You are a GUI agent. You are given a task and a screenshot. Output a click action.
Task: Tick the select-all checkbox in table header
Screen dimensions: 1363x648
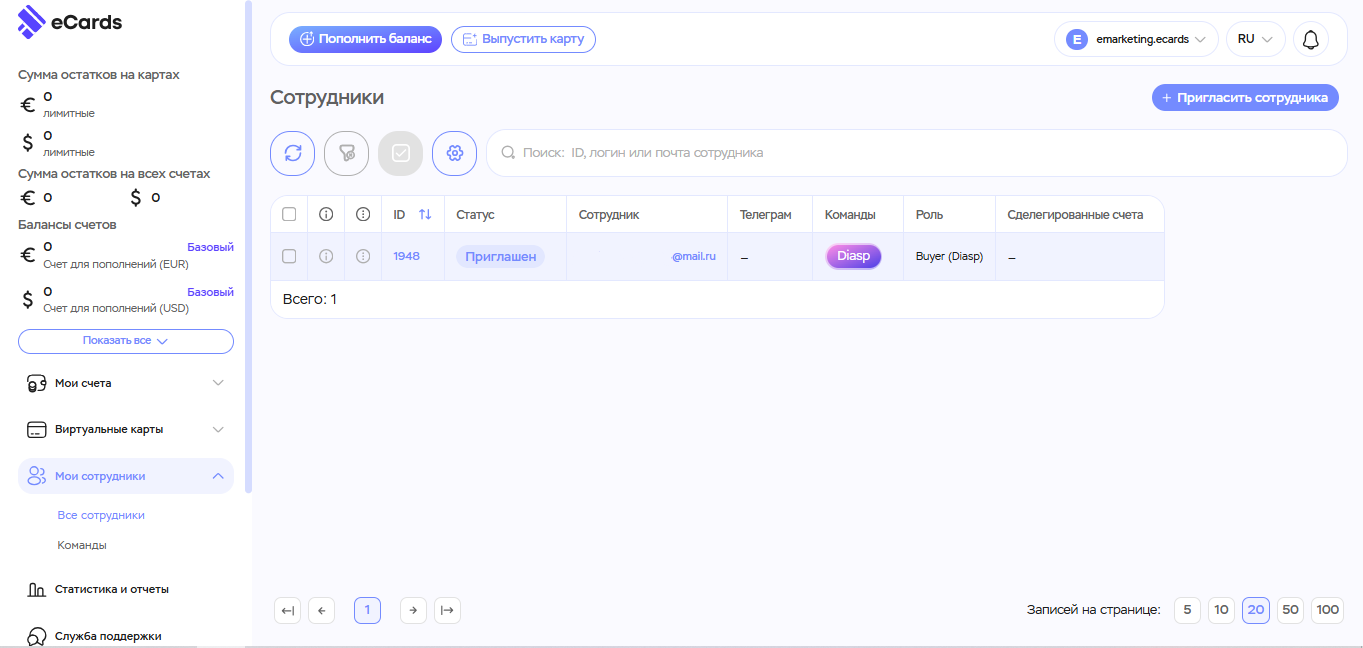(289, 215)
